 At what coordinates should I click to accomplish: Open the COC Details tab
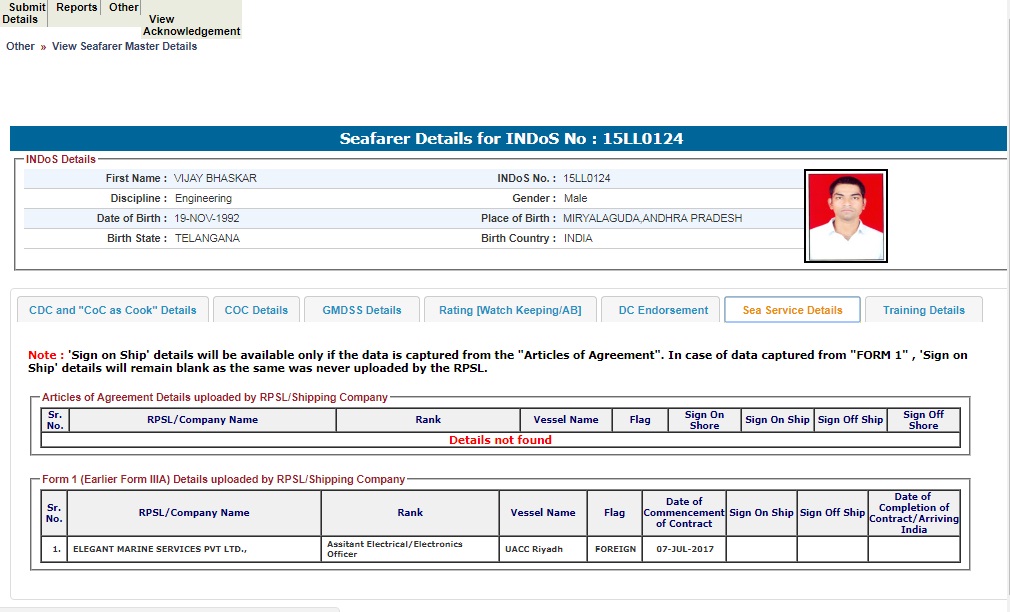click(x=256, y=310)
